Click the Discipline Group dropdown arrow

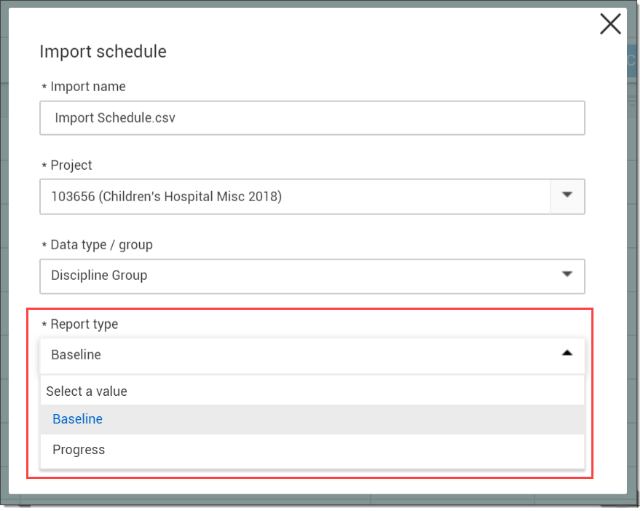tap(567, 275)
